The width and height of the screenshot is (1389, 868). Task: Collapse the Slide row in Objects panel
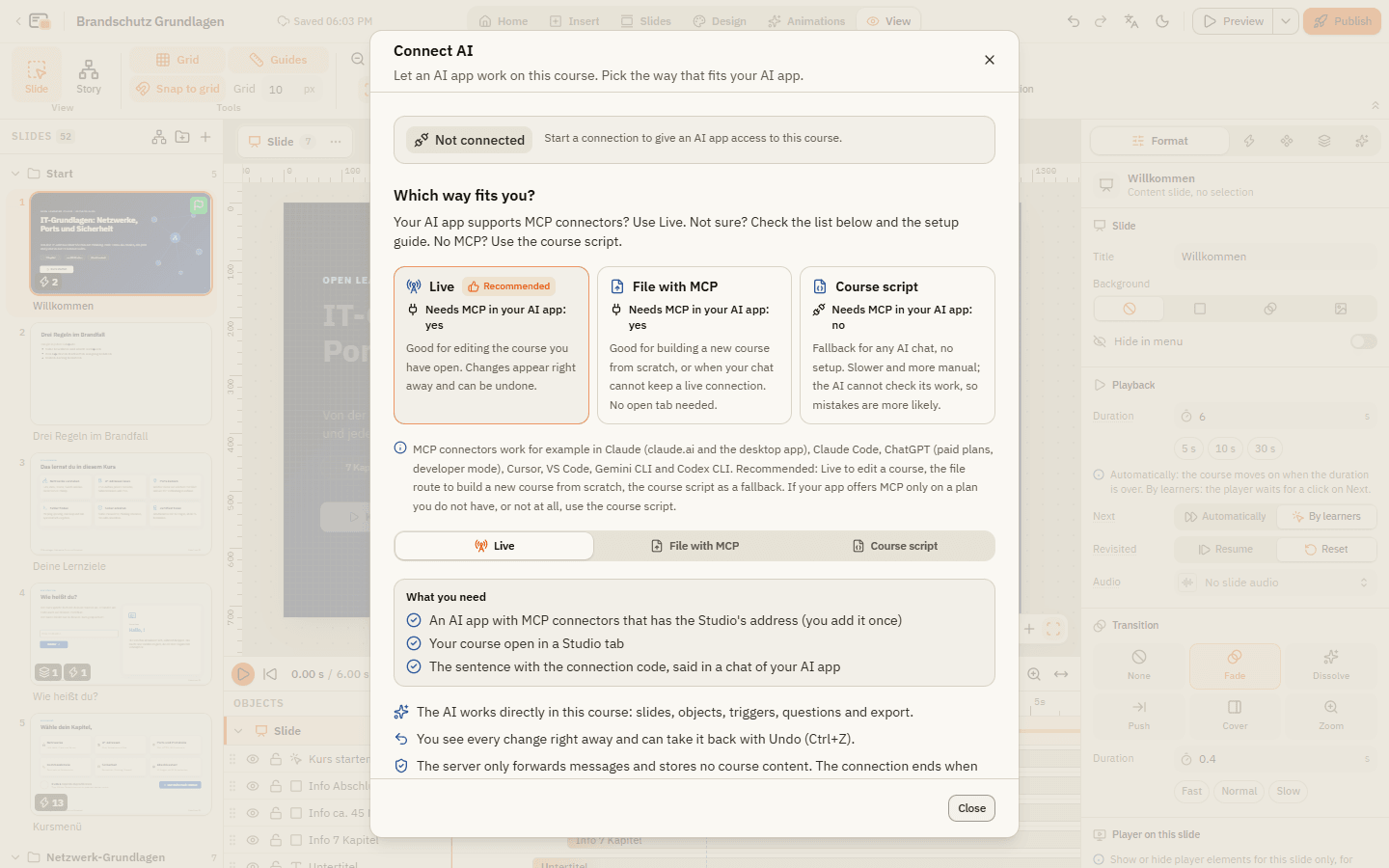238,731
